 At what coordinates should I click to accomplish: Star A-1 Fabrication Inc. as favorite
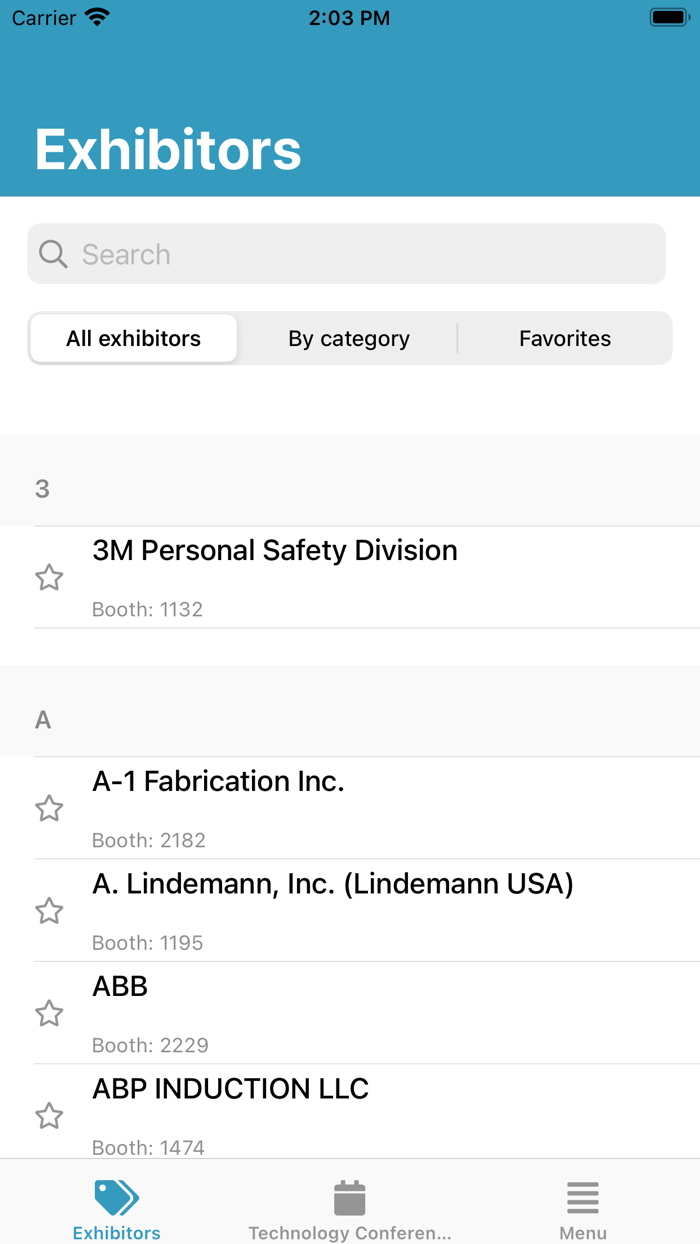[x=49, y=808]
